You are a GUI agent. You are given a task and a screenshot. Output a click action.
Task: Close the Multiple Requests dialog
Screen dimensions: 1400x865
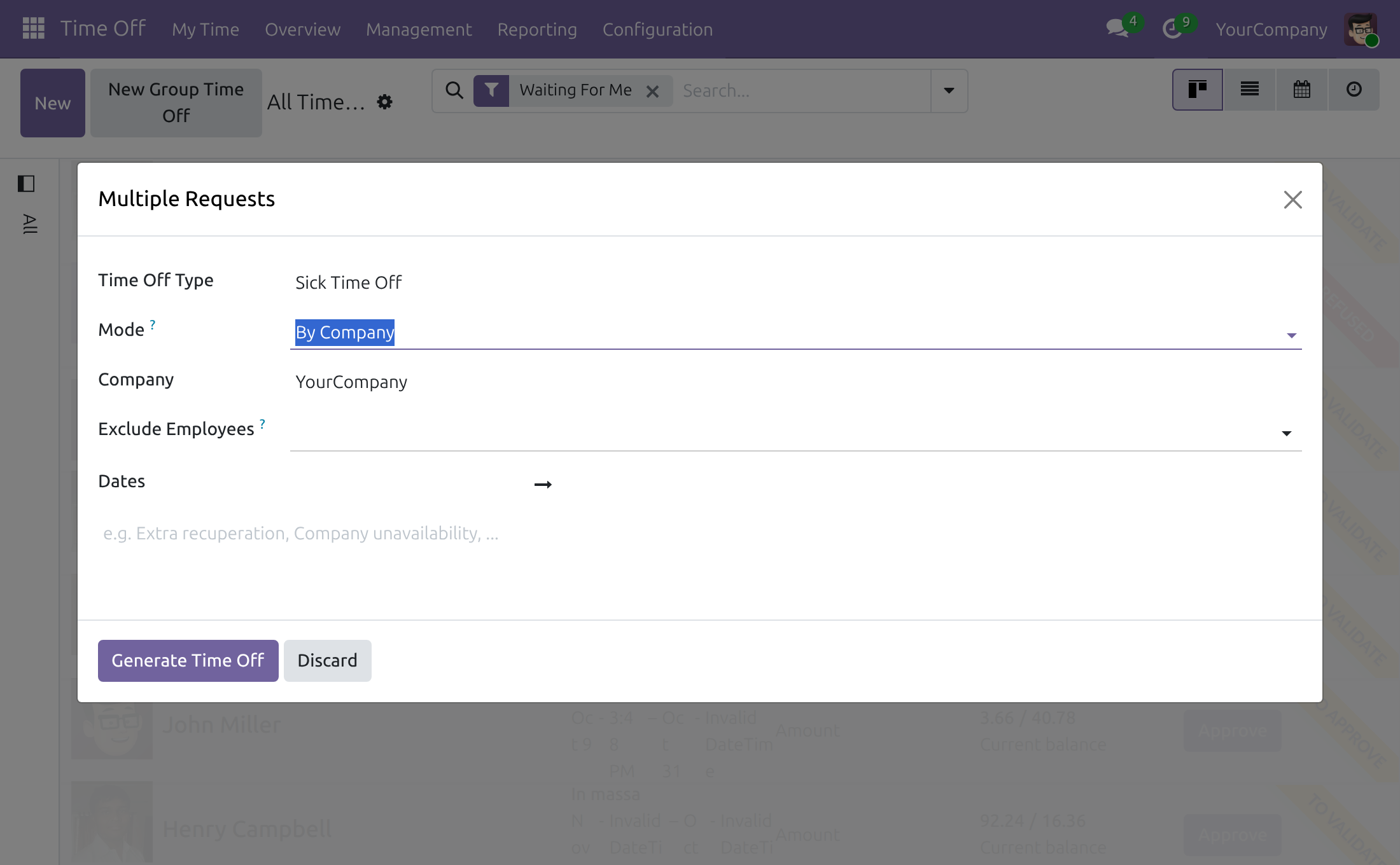[1292, 200]
